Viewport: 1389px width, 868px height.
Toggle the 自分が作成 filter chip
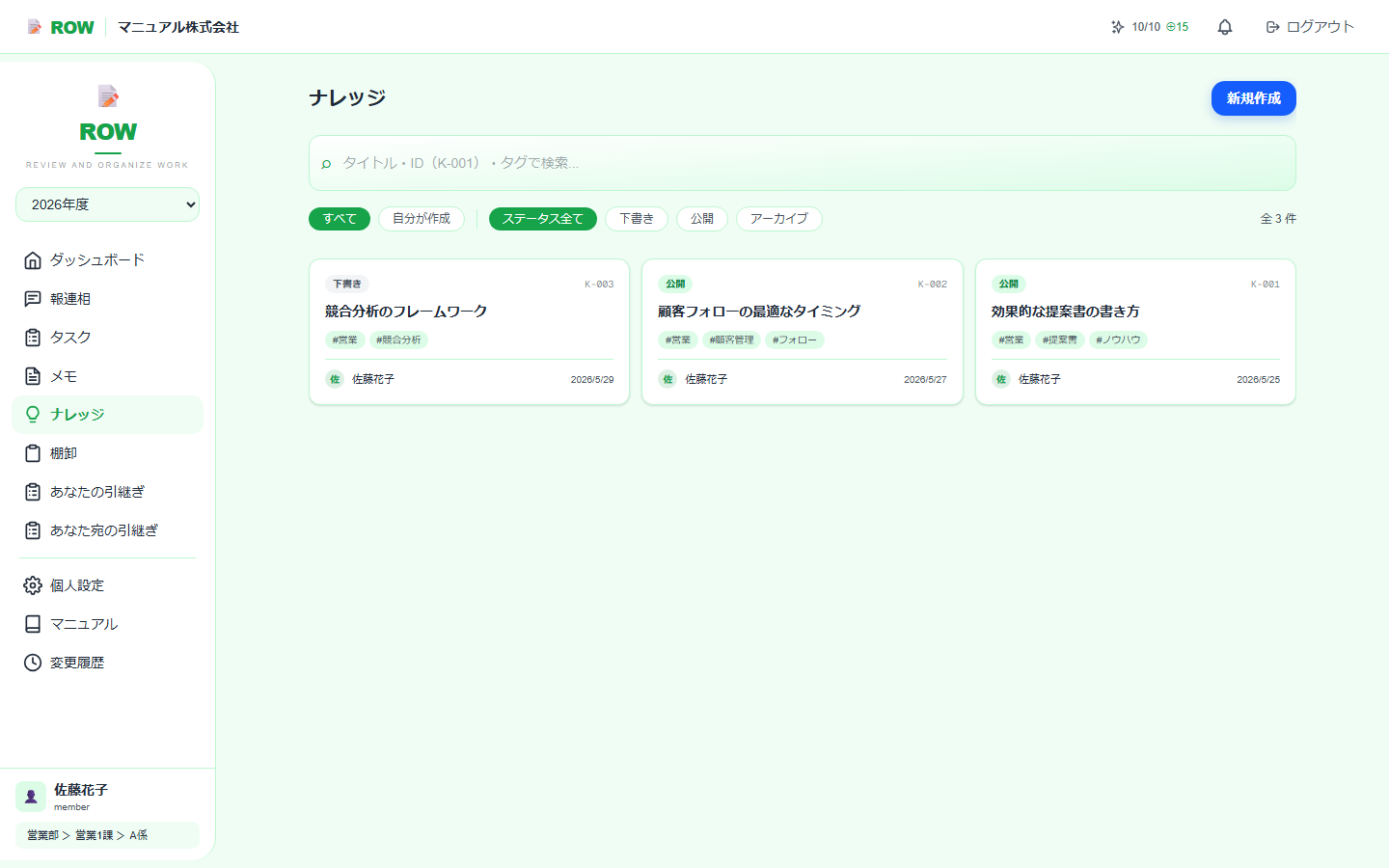(422, 219)
